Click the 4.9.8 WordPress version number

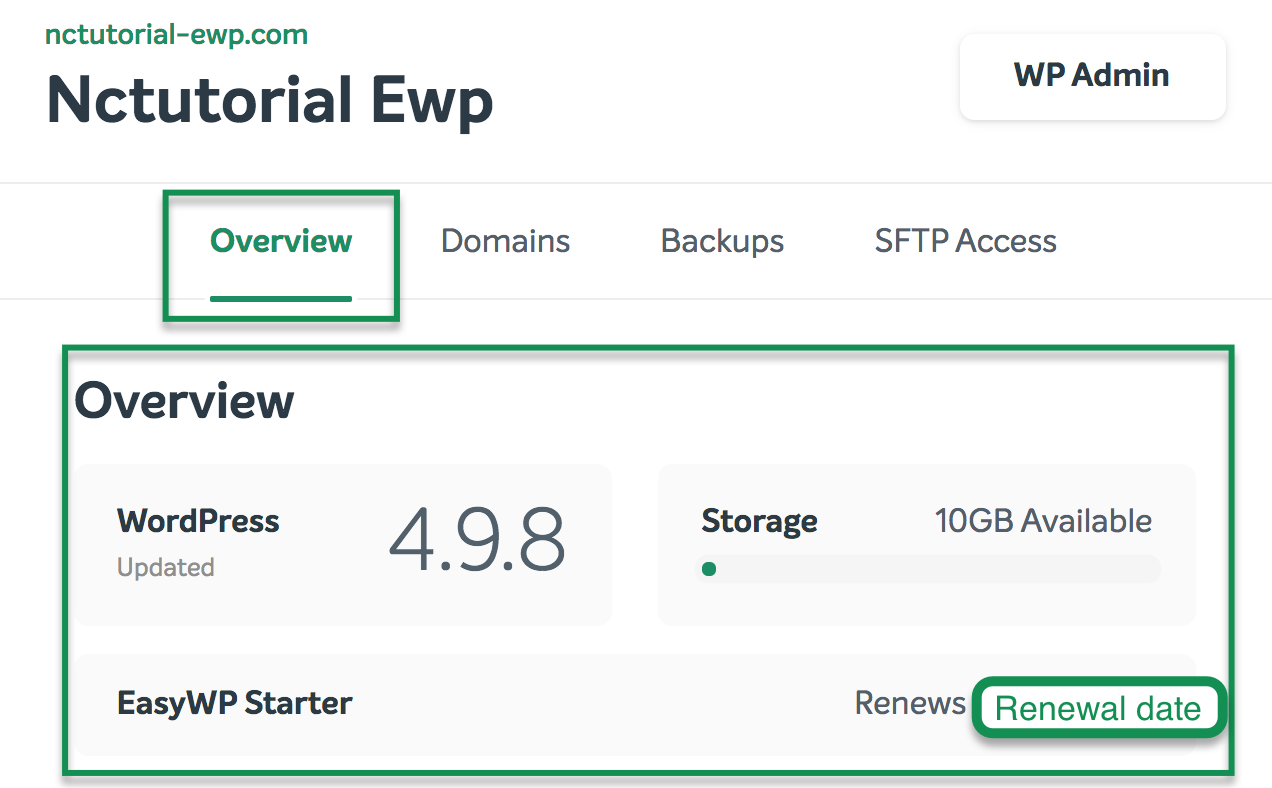(477, 540)
